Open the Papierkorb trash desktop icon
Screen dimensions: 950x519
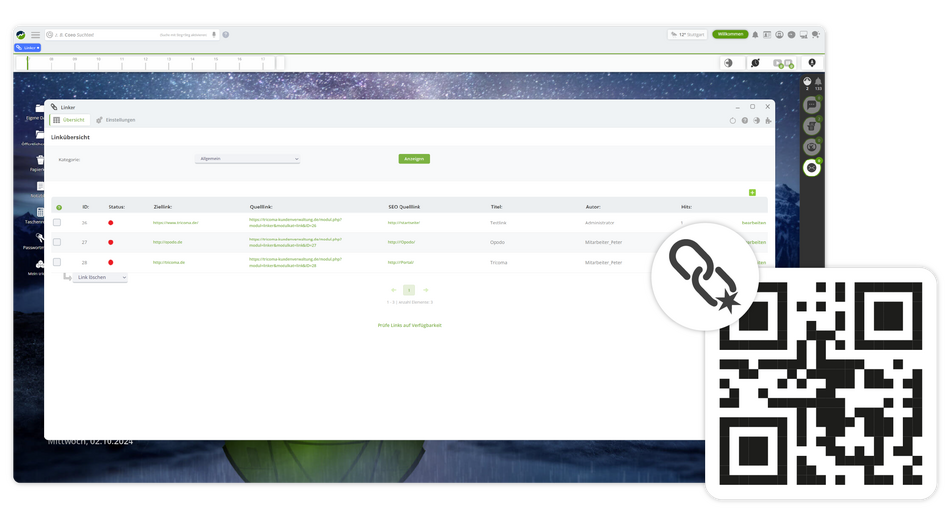click(x=39, y=162)
